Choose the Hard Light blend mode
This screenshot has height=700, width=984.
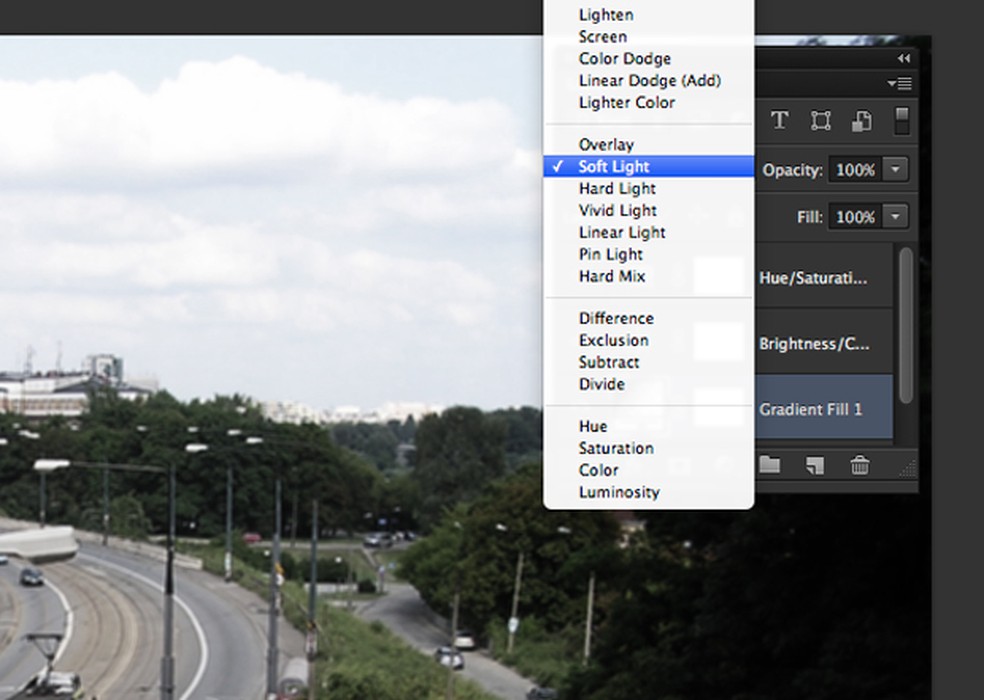(649, 189)
